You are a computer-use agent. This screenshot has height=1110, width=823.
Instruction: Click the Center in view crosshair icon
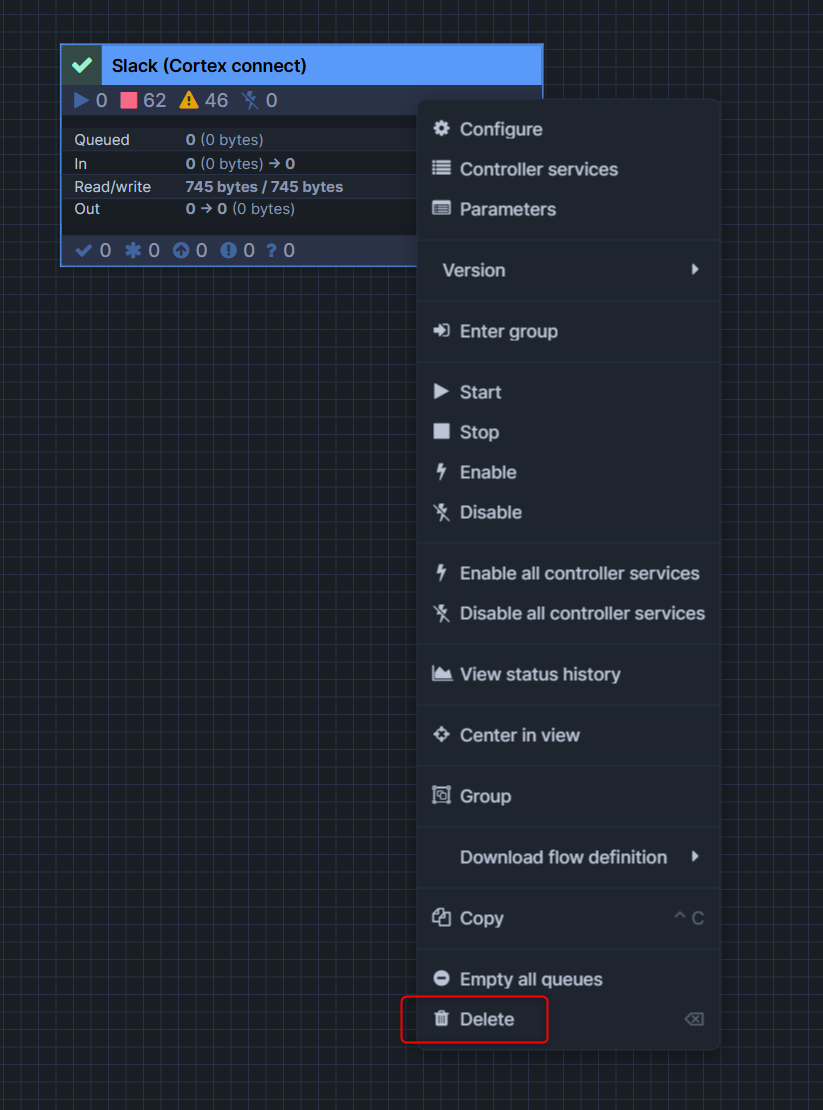[441, 735]
